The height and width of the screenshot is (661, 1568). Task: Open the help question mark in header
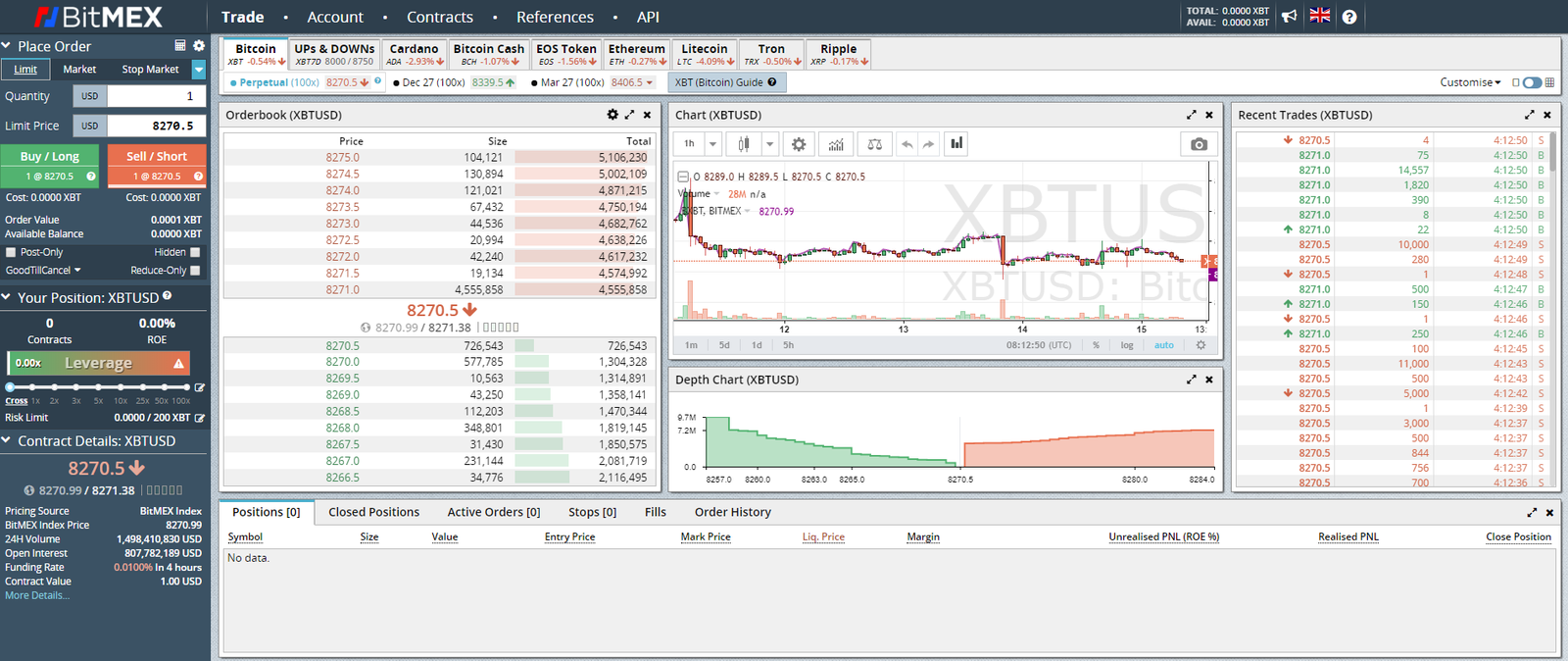[x=1349, y=17]
